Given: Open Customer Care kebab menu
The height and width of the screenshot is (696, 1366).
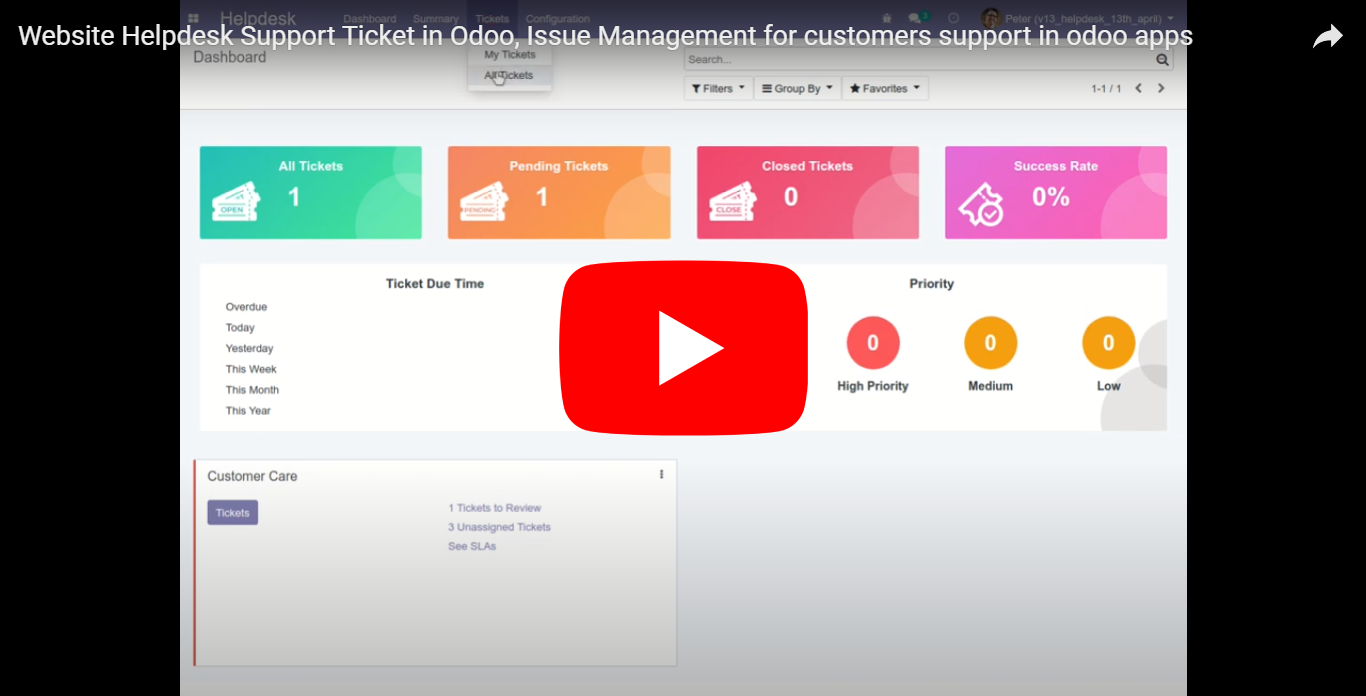Looking at the screenshot, I should click(x=661, y=475).
